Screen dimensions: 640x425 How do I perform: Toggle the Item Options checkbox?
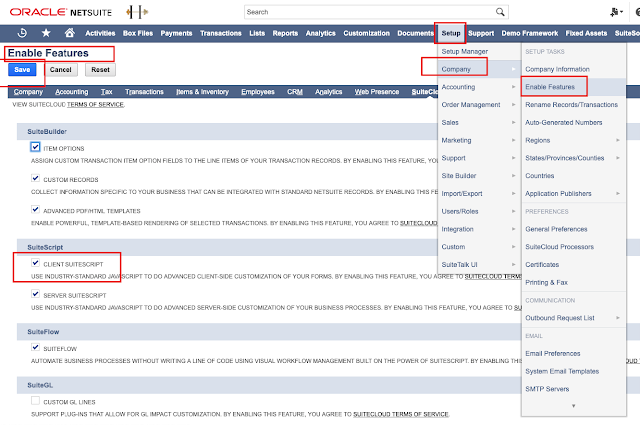click(36, 147)
